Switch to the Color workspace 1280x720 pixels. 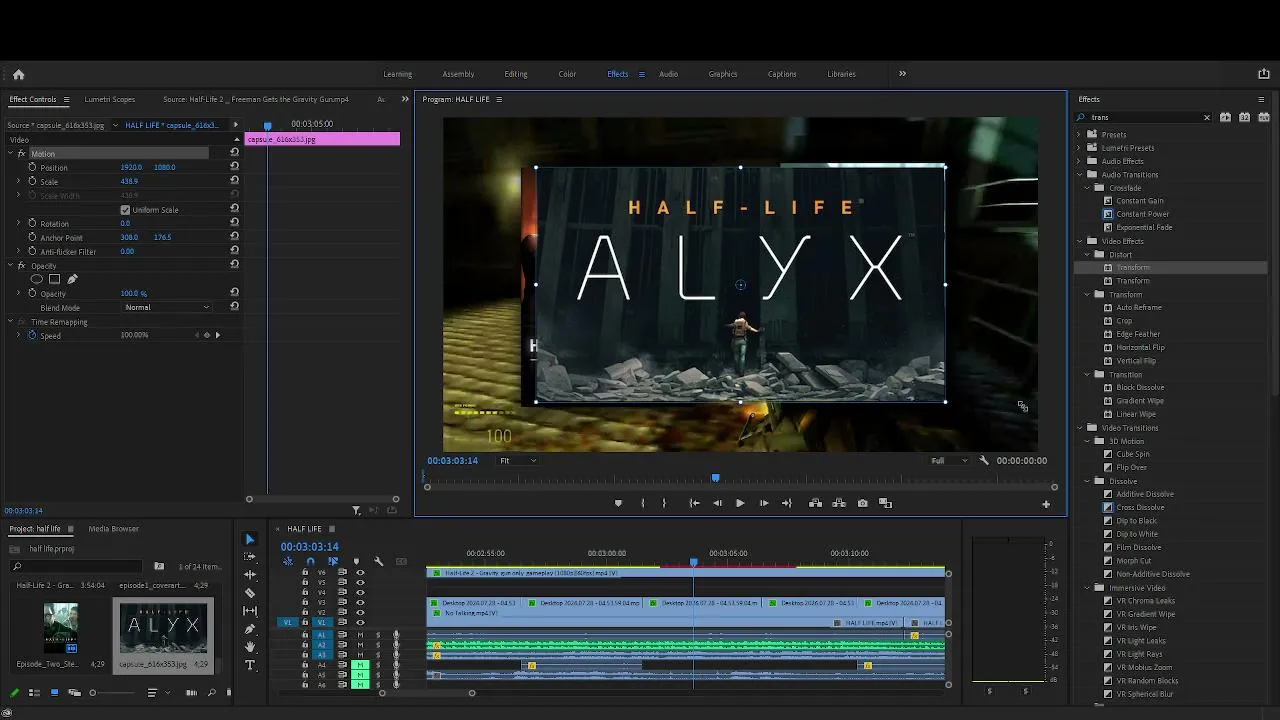(567, 74)
